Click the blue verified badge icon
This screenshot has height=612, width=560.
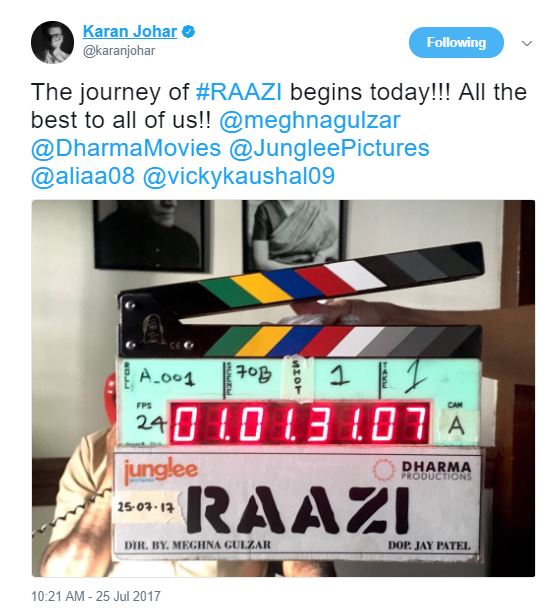coord(189,32)
